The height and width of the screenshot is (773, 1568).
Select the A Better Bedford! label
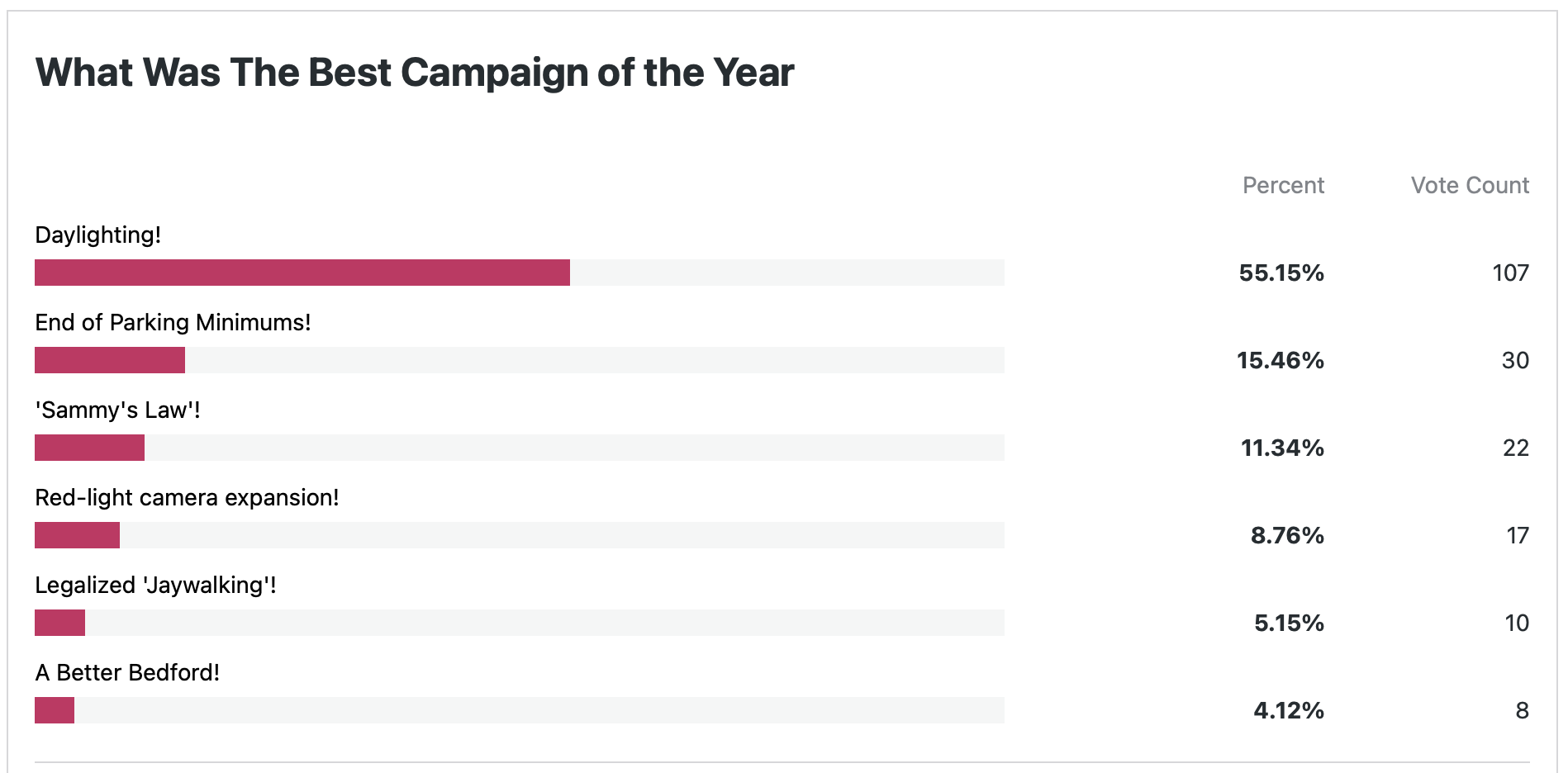click(127, 672)
